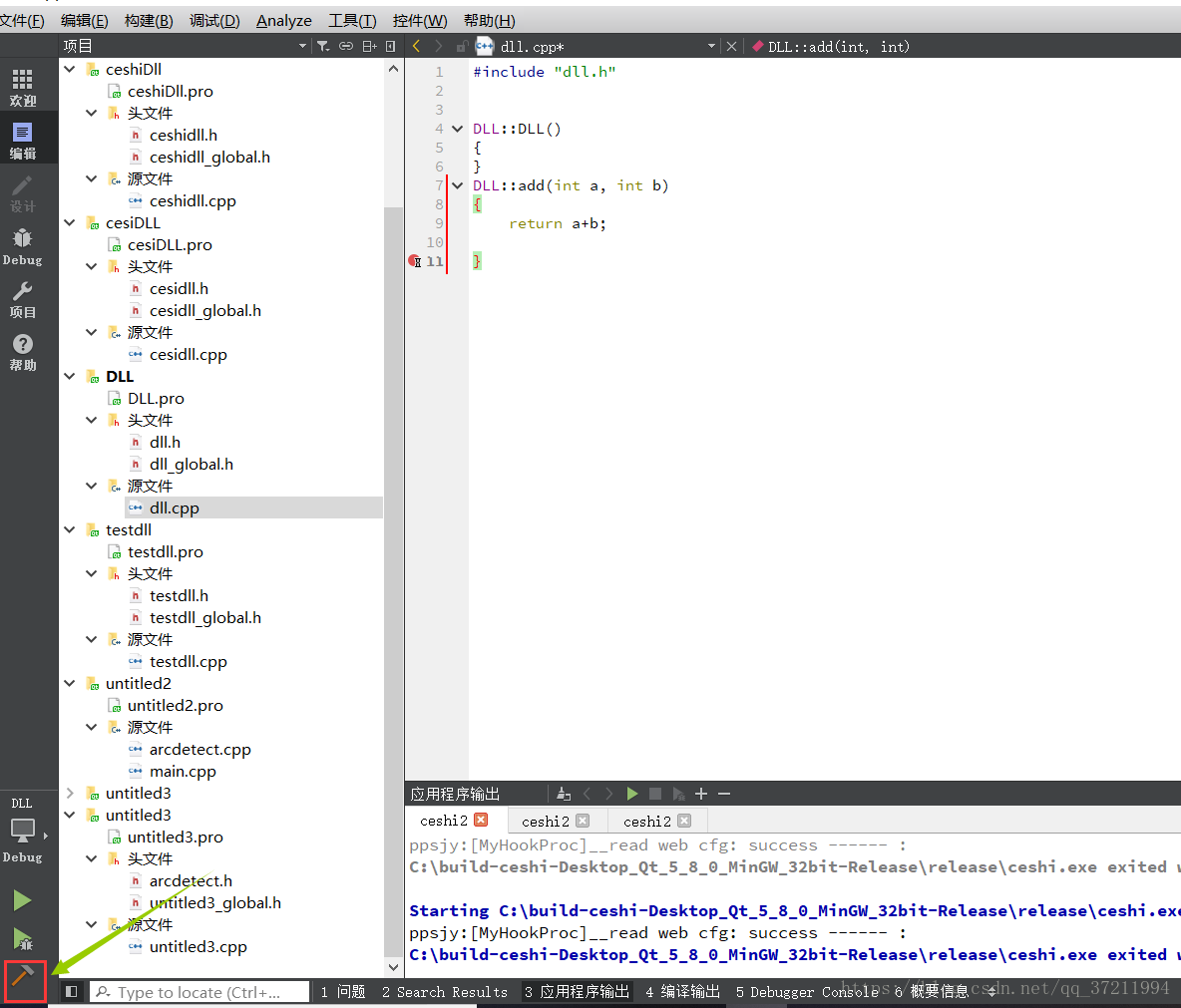Run the project using the green play icon
Viewport: 1181px width, 1008px height.
(x=22, y=899)
